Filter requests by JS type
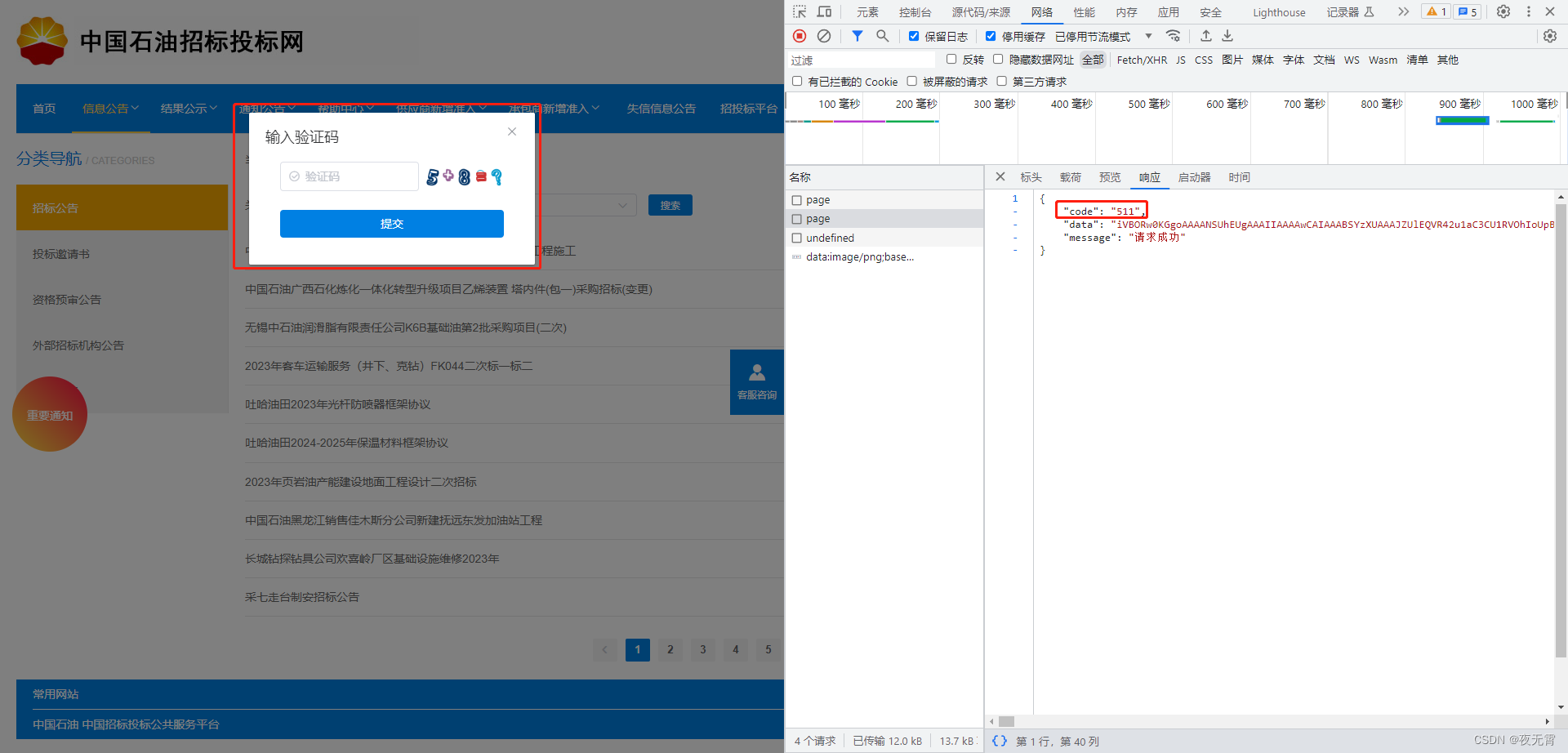Screen dimensions: 1568x753 pyautogui.click(x=1181, y=60)
